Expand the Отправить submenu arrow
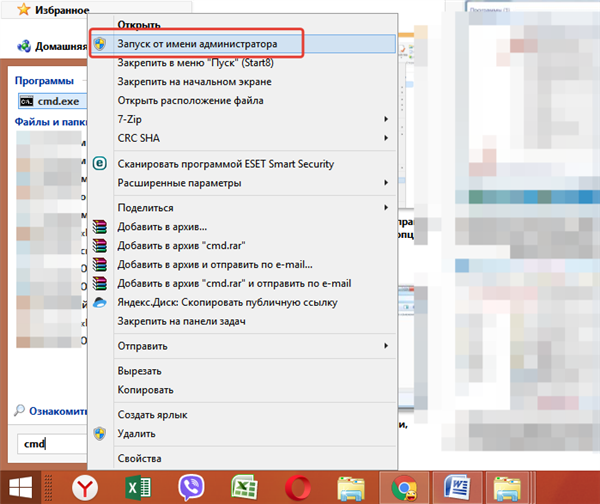Screen dimensions: 600x504 click(386, 346)
